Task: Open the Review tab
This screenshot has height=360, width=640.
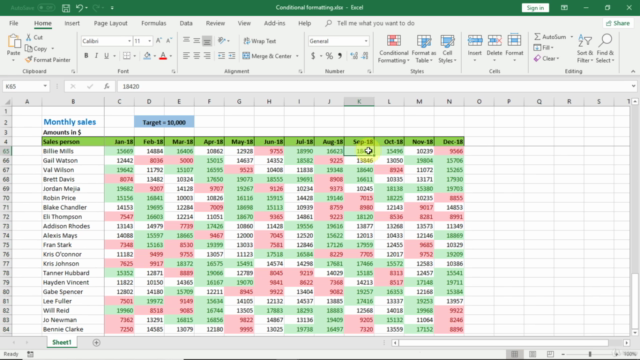Action: 215,23
